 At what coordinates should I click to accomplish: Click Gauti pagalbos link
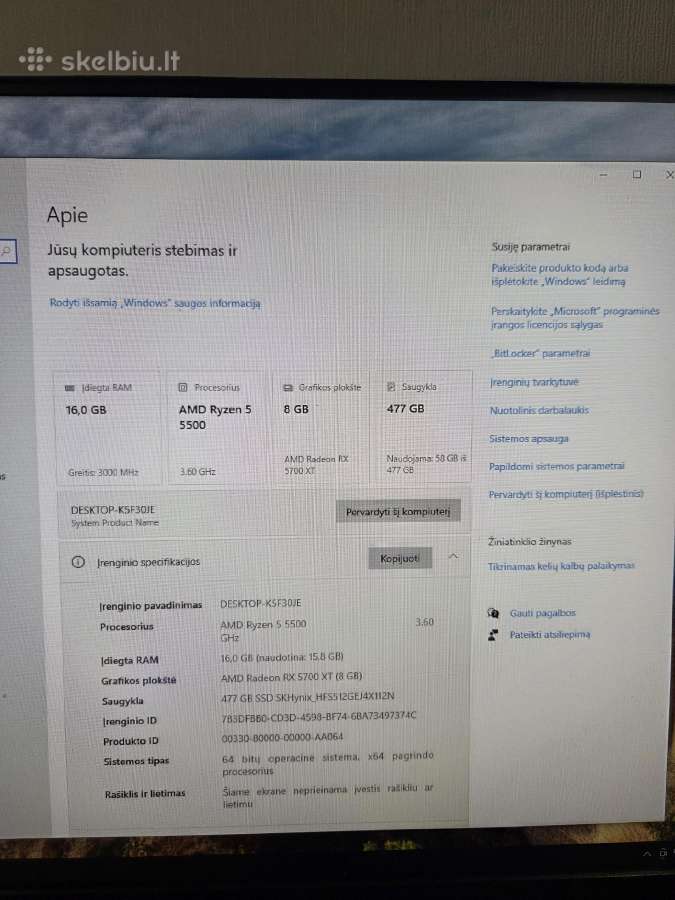coord(542,613)
